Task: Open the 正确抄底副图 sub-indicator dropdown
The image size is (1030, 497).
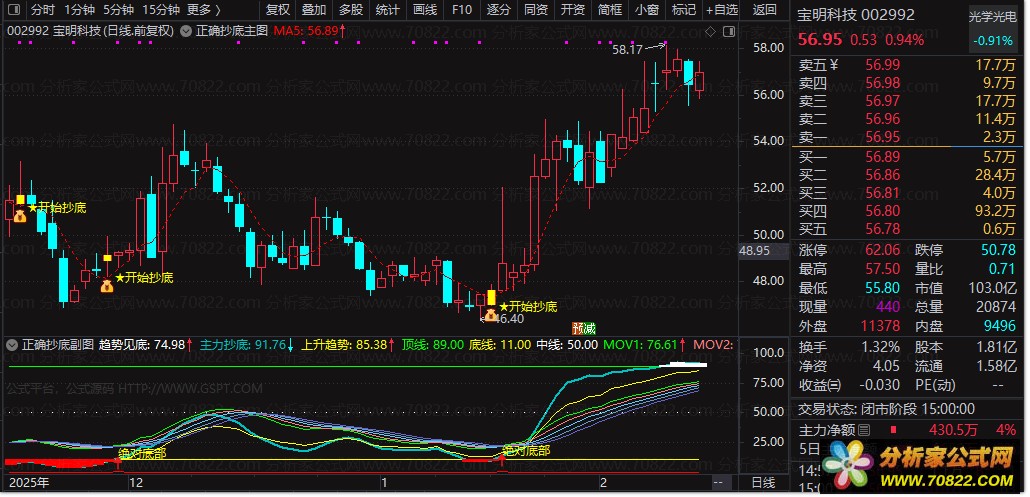Action: pos(12,344)
